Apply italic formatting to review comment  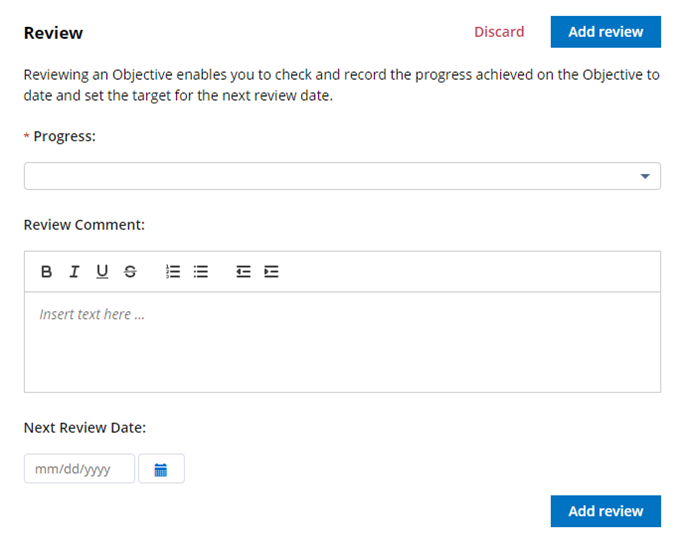[x=74, y=272]
